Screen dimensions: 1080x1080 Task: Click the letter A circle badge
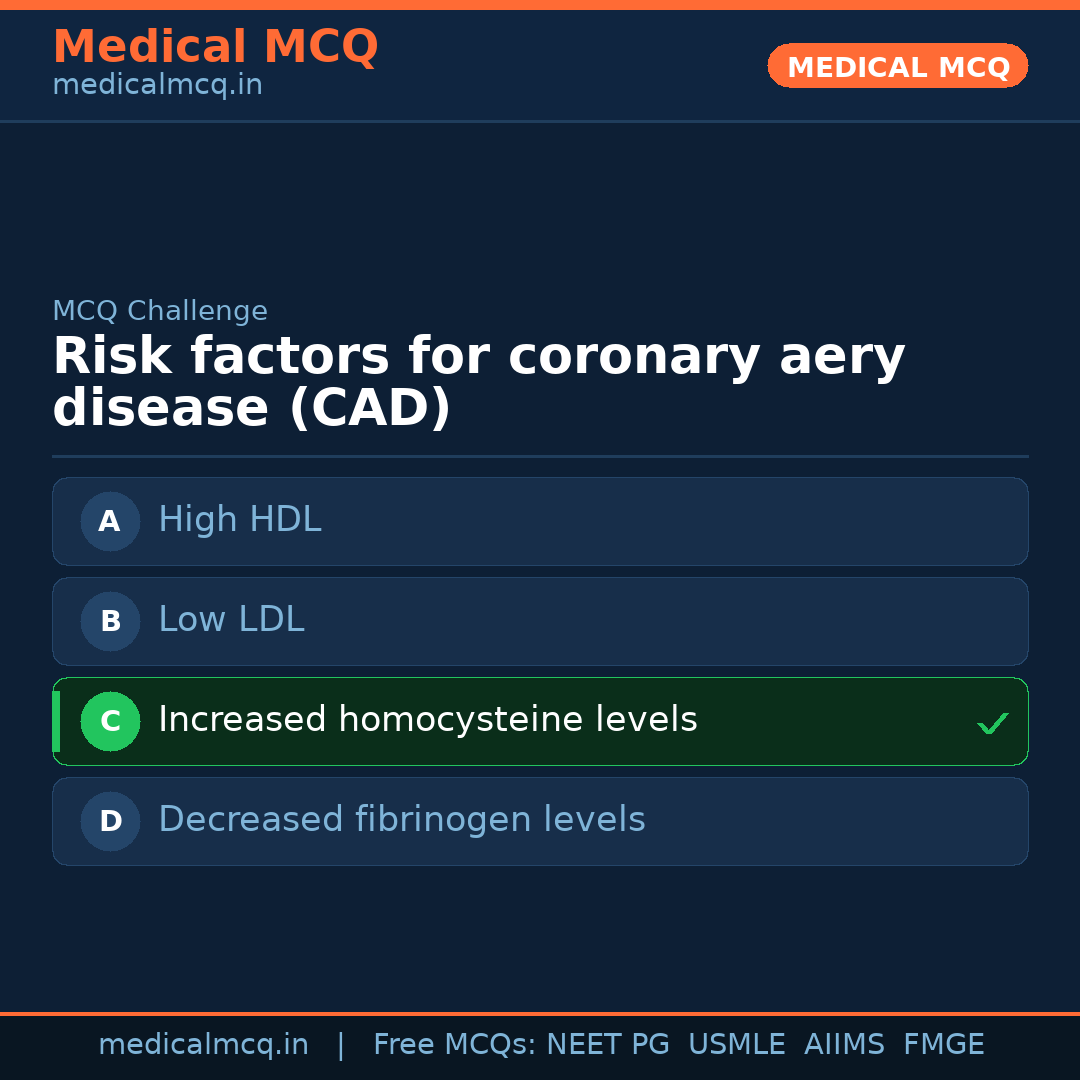[110, 521]
